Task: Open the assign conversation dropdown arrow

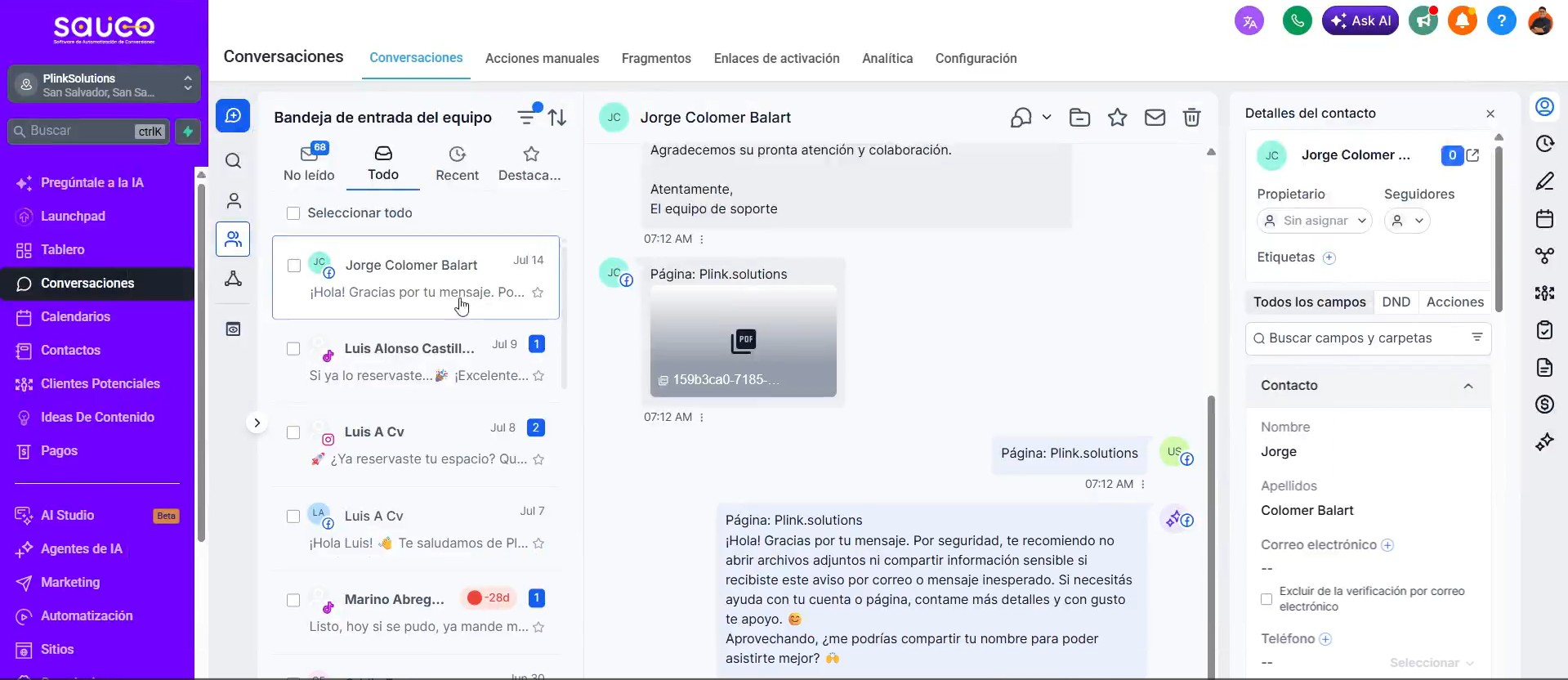Action: 1047,118
